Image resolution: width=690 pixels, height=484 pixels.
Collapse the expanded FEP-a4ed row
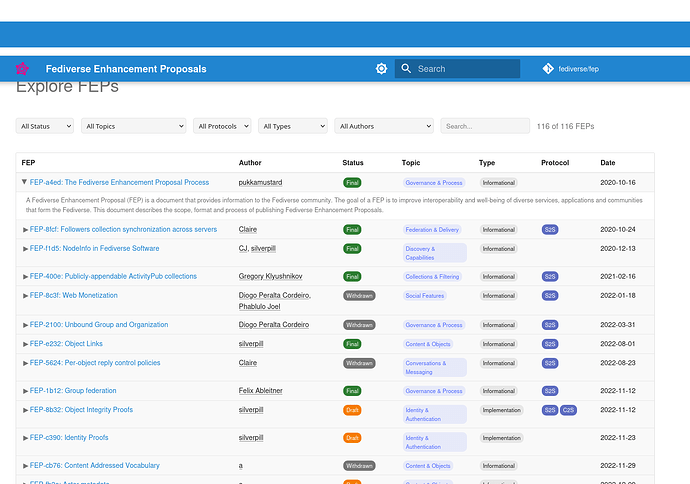(x=25, y=183)
